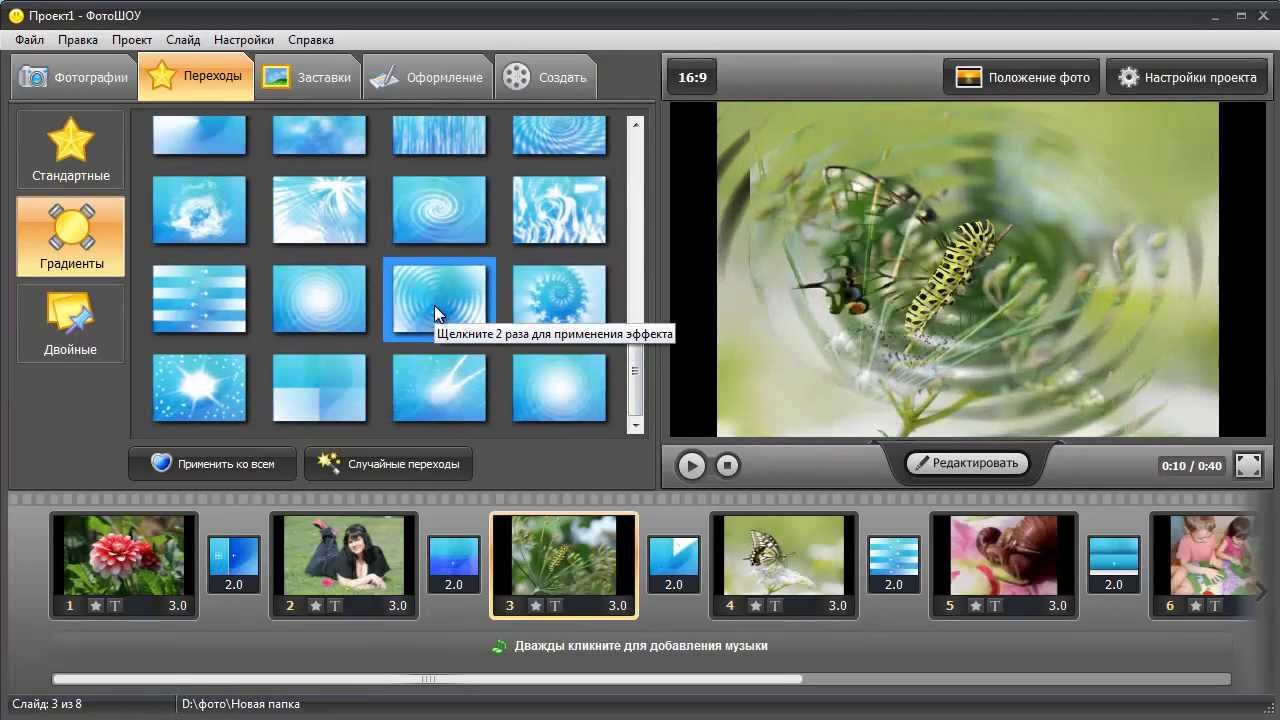Select the Стандартные transitions category
The height and width of the screenshot is (720, 1280).
(71, 149)
